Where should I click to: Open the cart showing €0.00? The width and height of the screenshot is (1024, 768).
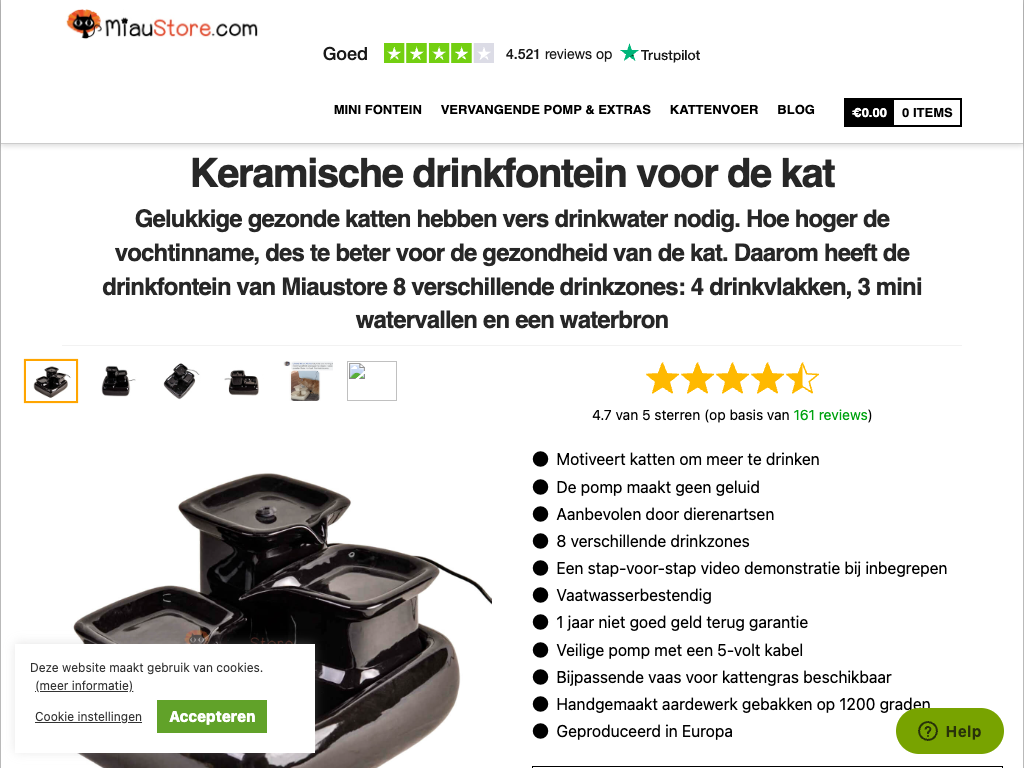[869, 112]
